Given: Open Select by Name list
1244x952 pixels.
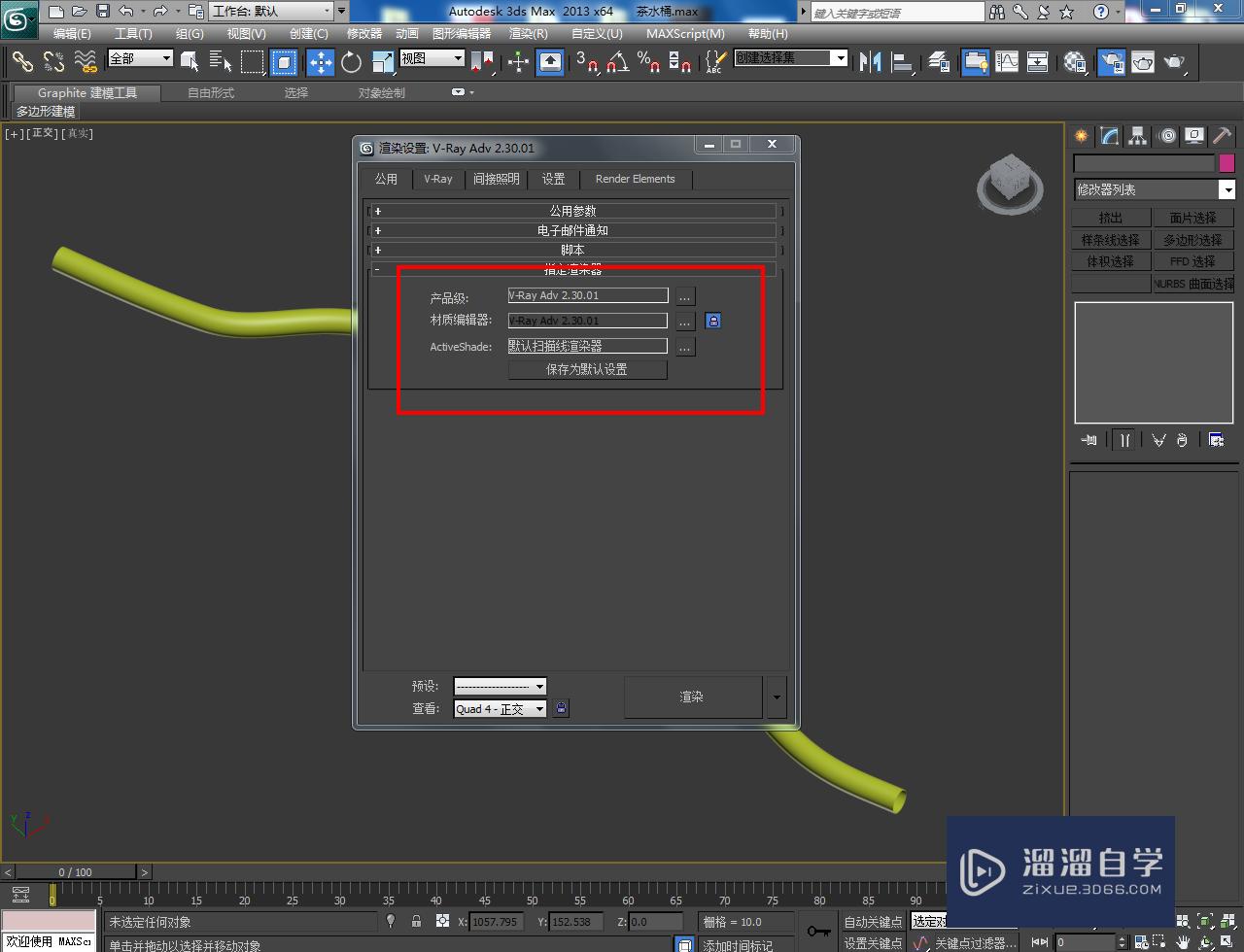Looking at the screenshot, I should [221, 62].
